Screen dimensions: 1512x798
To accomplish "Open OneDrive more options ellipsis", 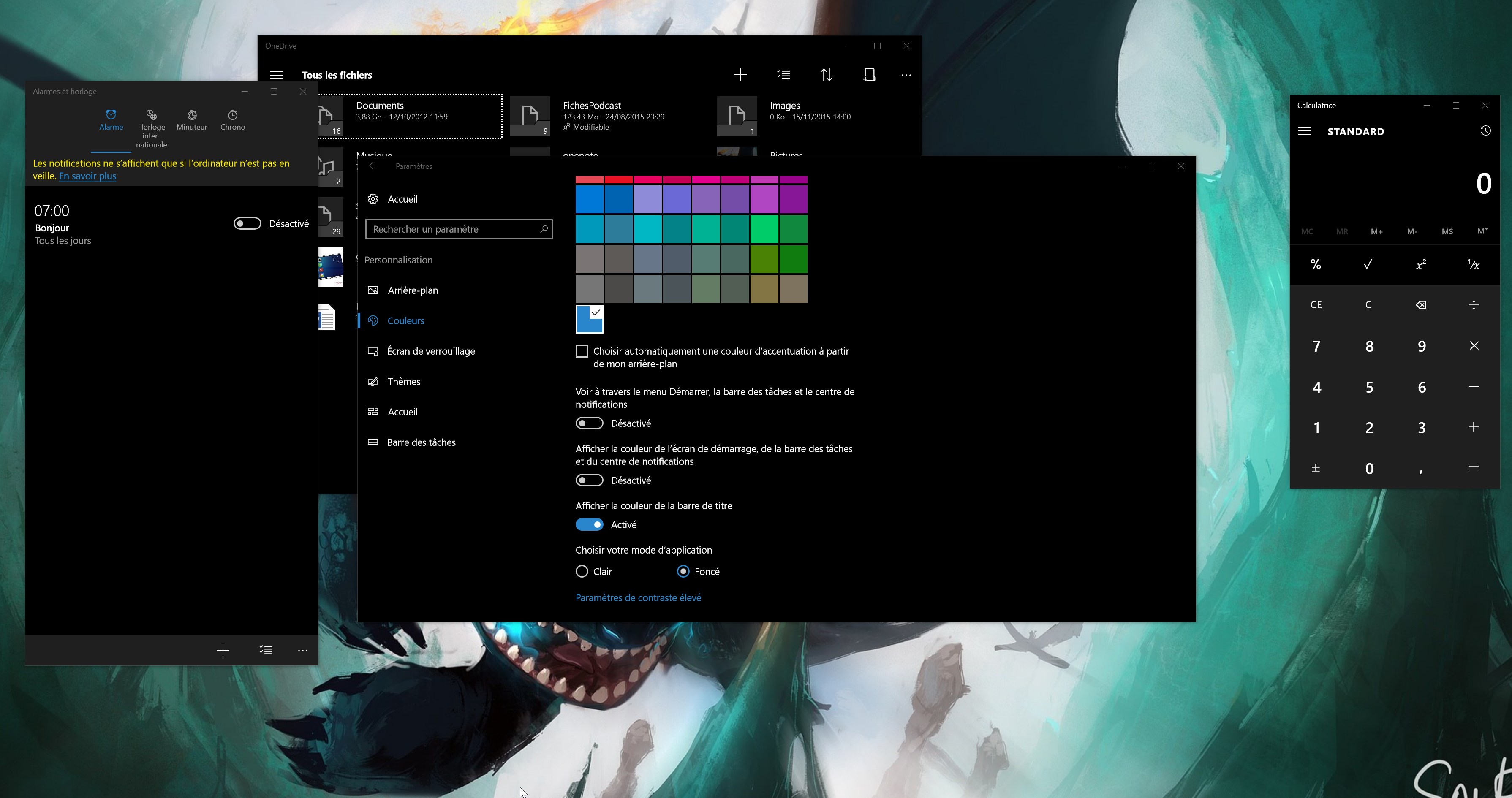I will coord(906,75).
